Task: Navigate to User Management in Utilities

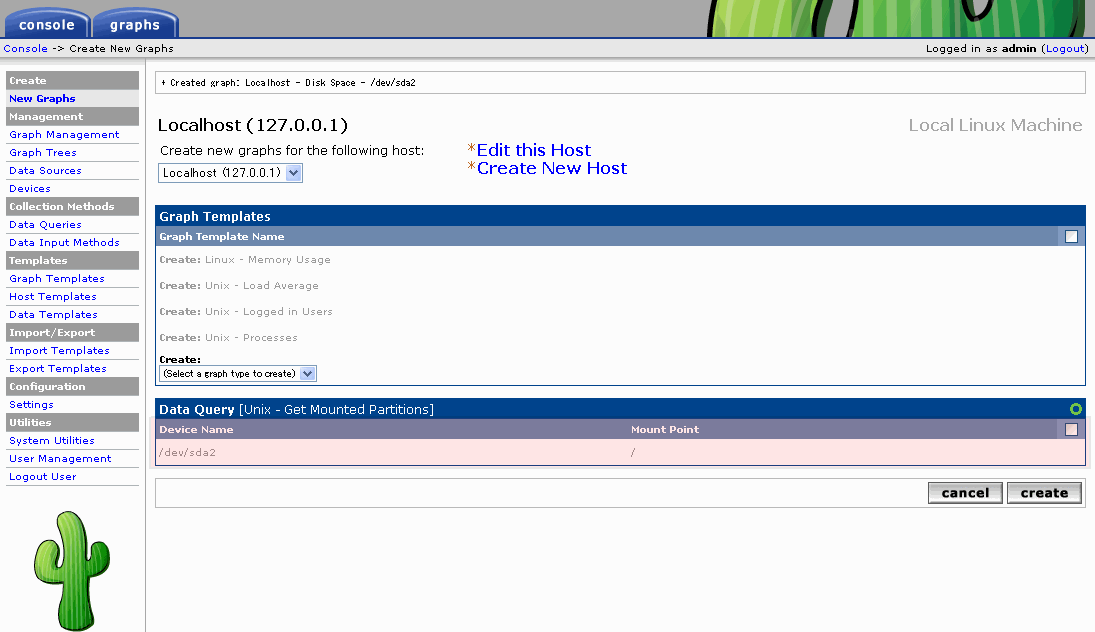Action: (x=60, y=459)
